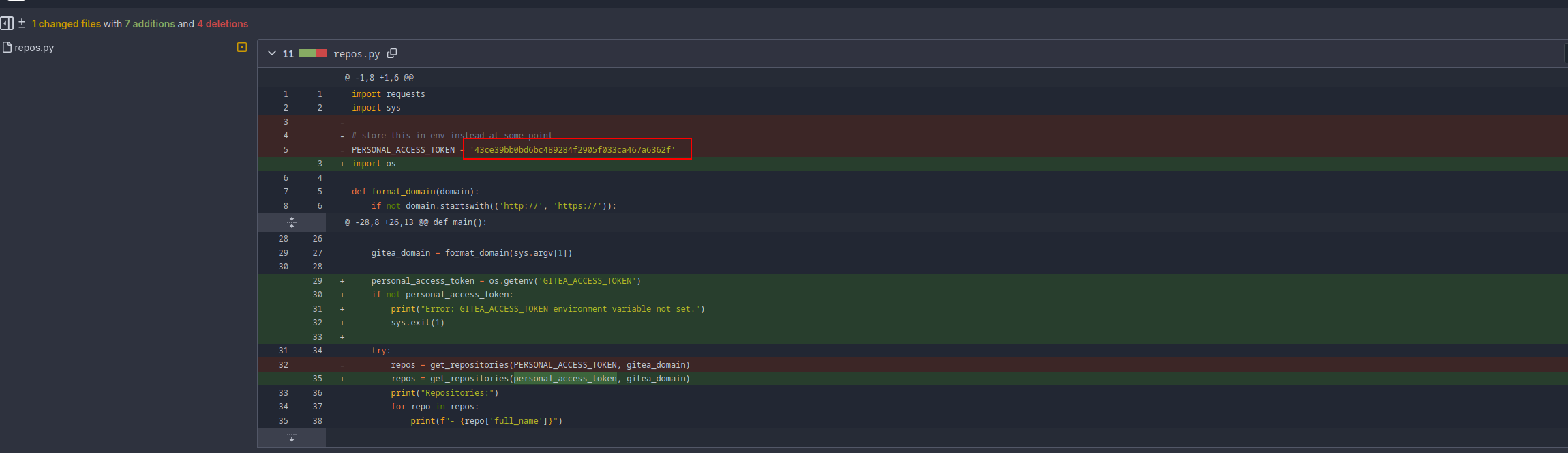Image resolution: width=1568 pixels, height=453 pixels.
Task: Click the "11" changed lines count
Action: pos(288,54)
